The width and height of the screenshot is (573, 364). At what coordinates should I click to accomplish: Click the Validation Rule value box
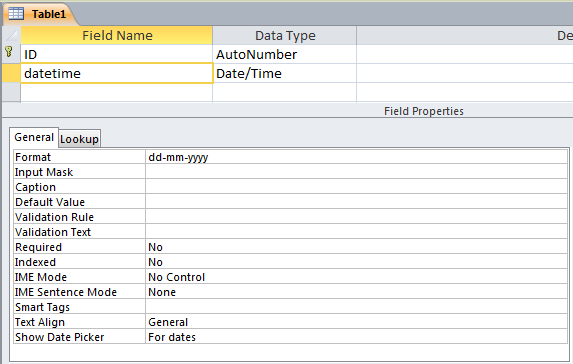click(x=356, y=217)
